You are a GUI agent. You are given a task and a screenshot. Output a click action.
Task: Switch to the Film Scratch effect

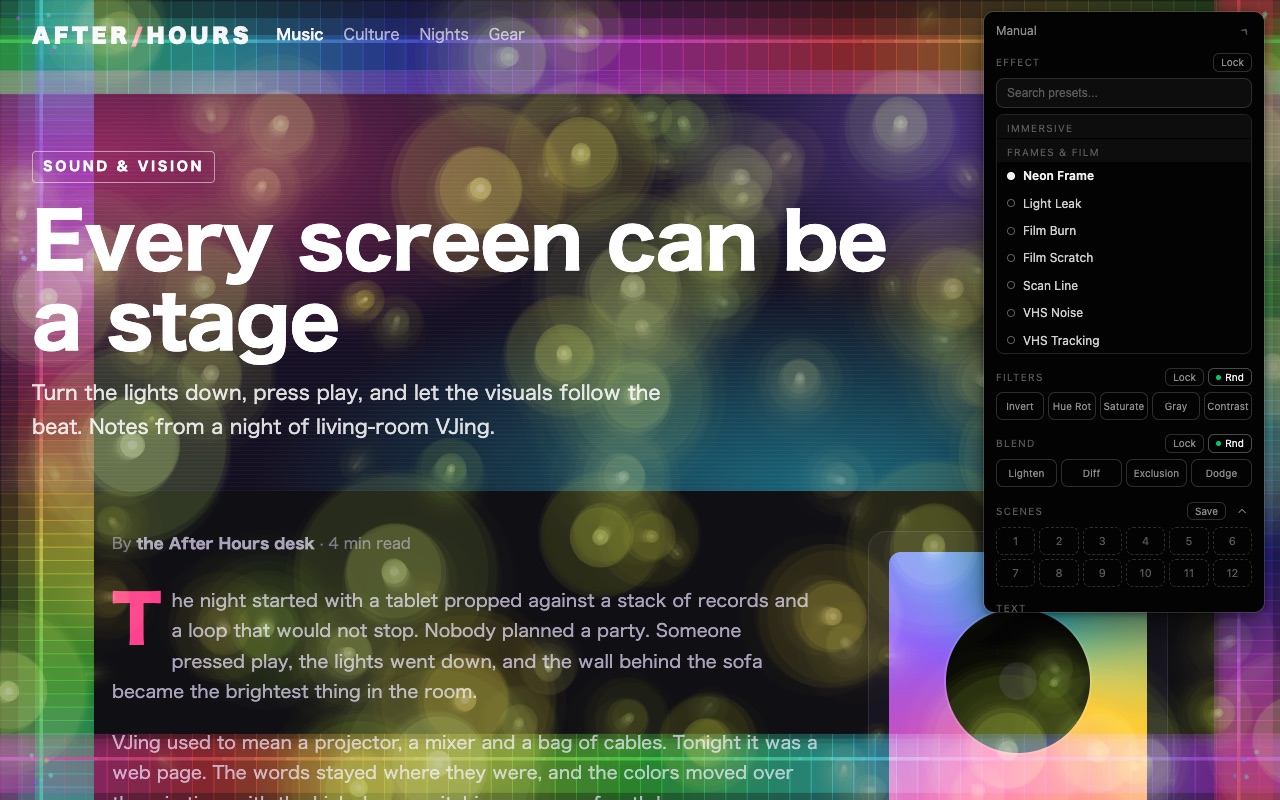(x=1124, y=258)
